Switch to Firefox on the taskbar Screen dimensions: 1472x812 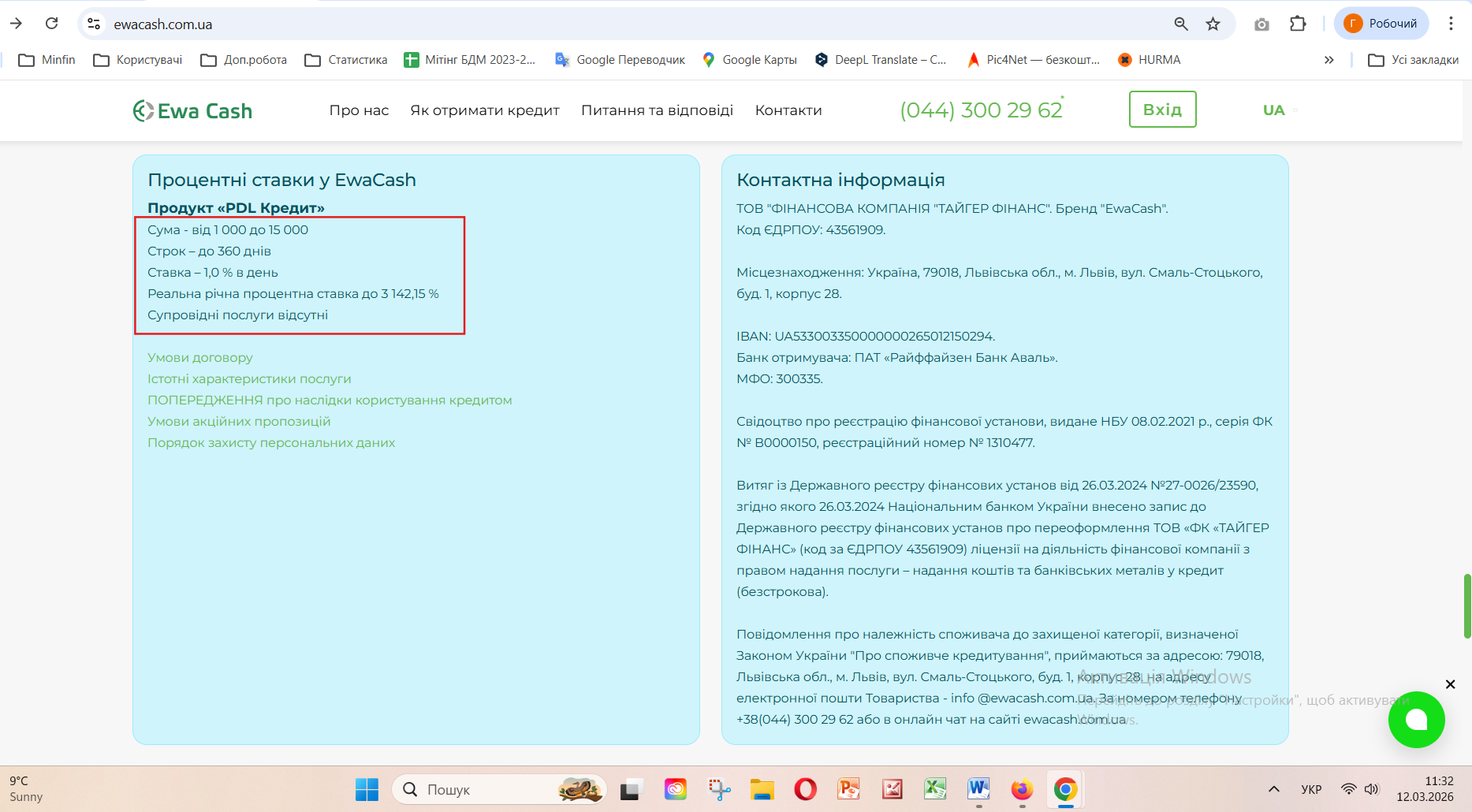click(1023, 789)
